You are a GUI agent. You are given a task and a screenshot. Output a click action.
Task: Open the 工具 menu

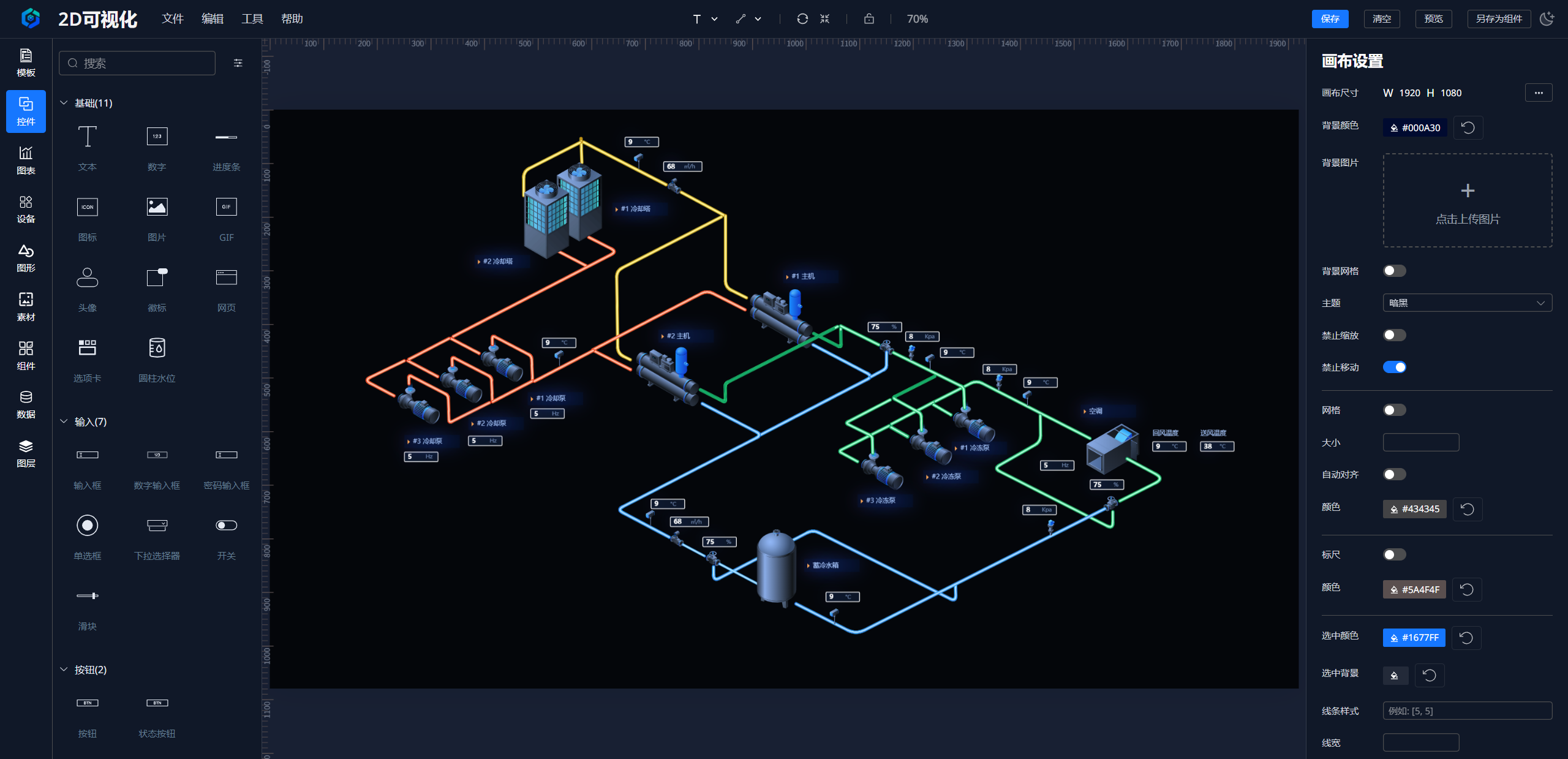pyautogui.click(x=252, y=19)
